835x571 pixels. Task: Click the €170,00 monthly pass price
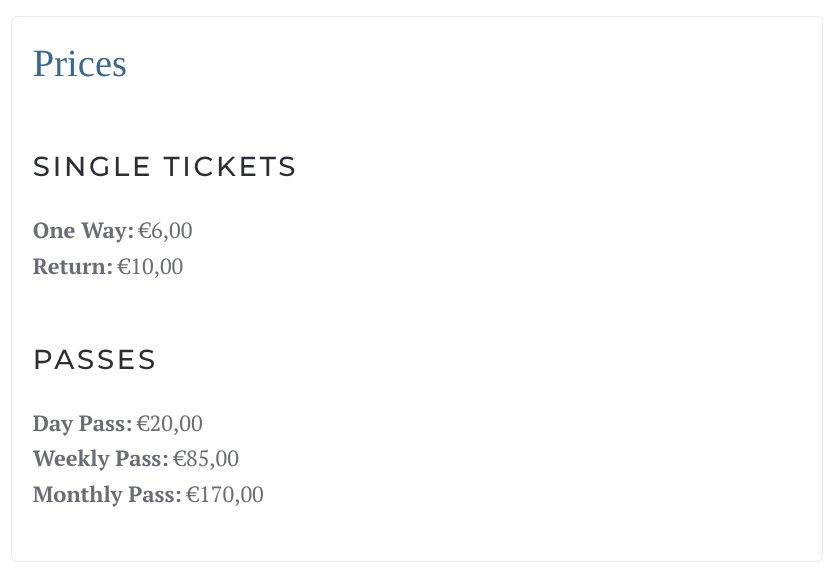pyautogui.click(x=225, y=495)
